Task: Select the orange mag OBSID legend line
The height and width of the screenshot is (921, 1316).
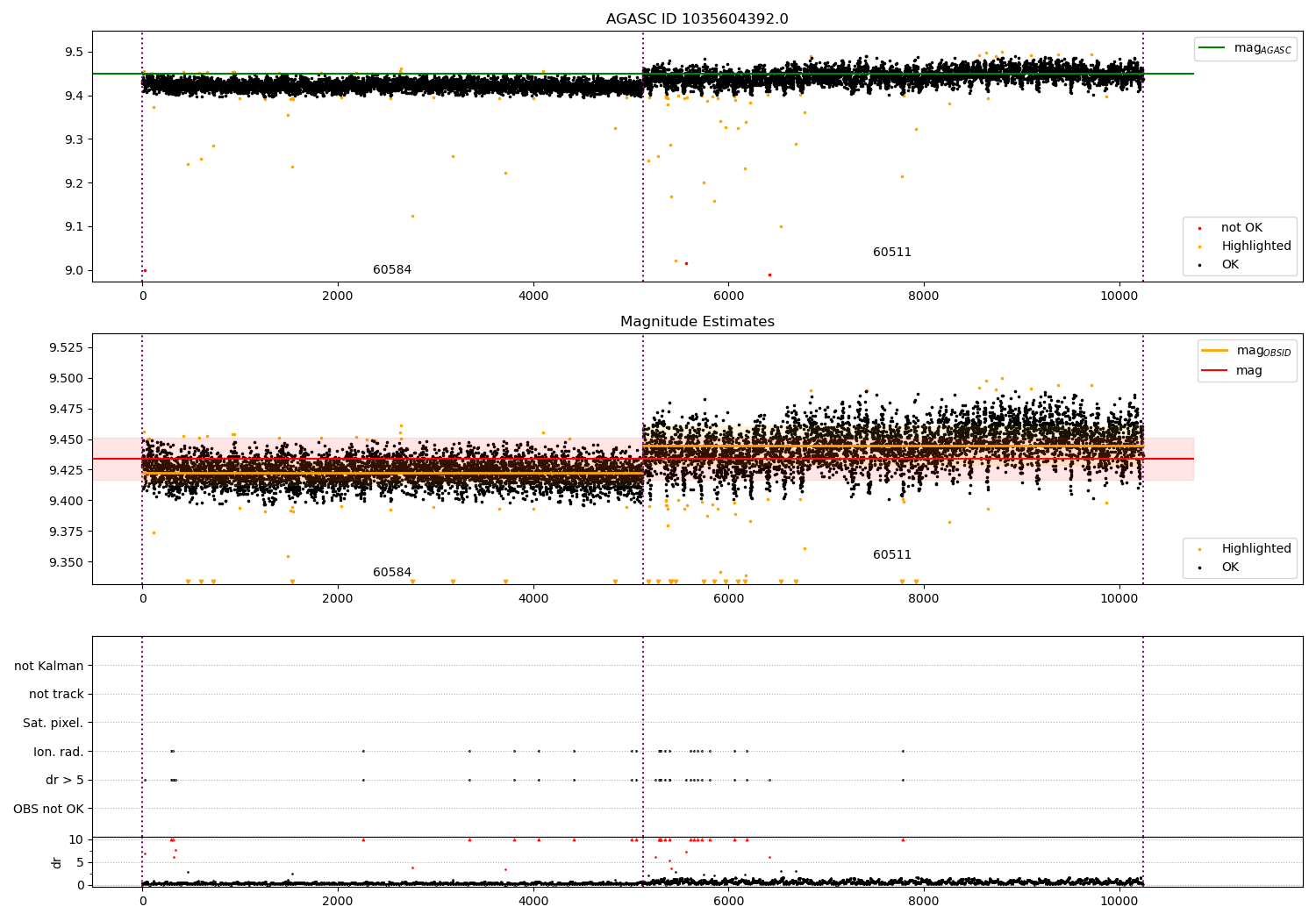Action: click(x=1215, y=351)
